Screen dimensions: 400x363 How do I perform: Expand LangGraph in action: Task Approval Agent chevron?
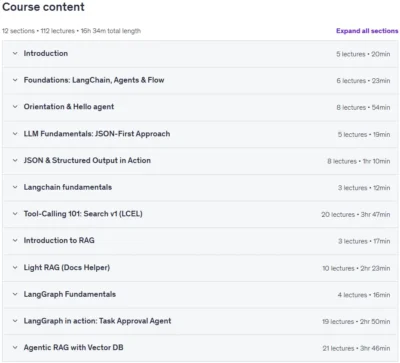tap(15, 321)
